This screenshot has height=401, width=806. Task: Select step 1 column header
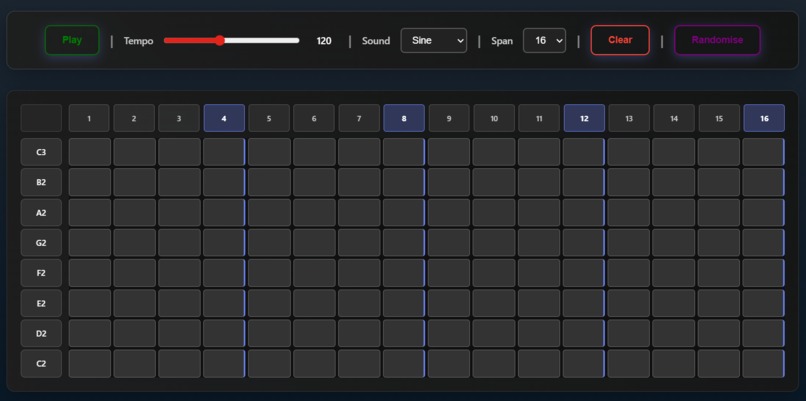click(89, 118)
